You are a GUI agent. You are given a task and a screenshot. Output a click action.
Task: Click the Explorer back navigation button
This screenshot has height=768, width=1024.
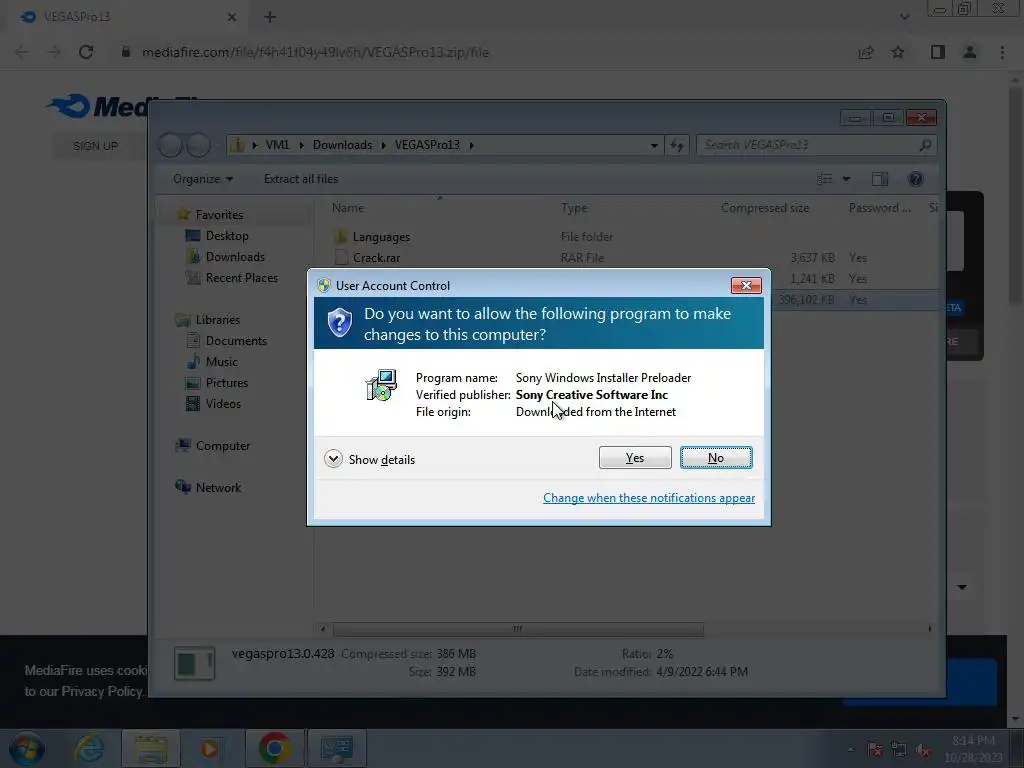pos(170,145)
